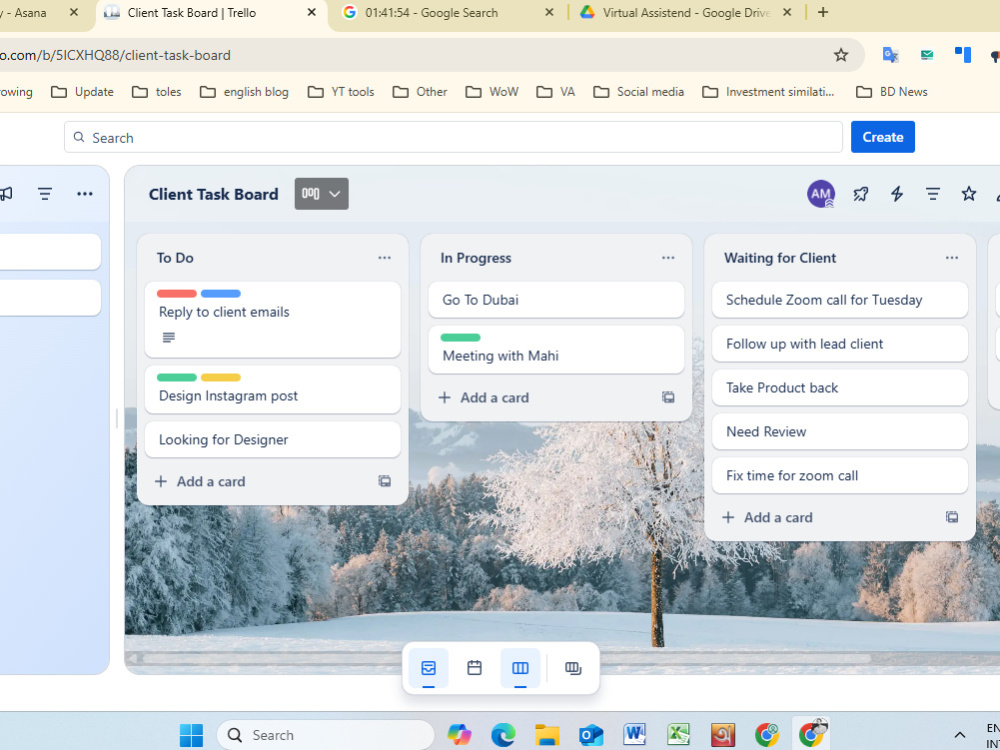
Task: Create card from template in In Progress
Action: coord(668,397)
